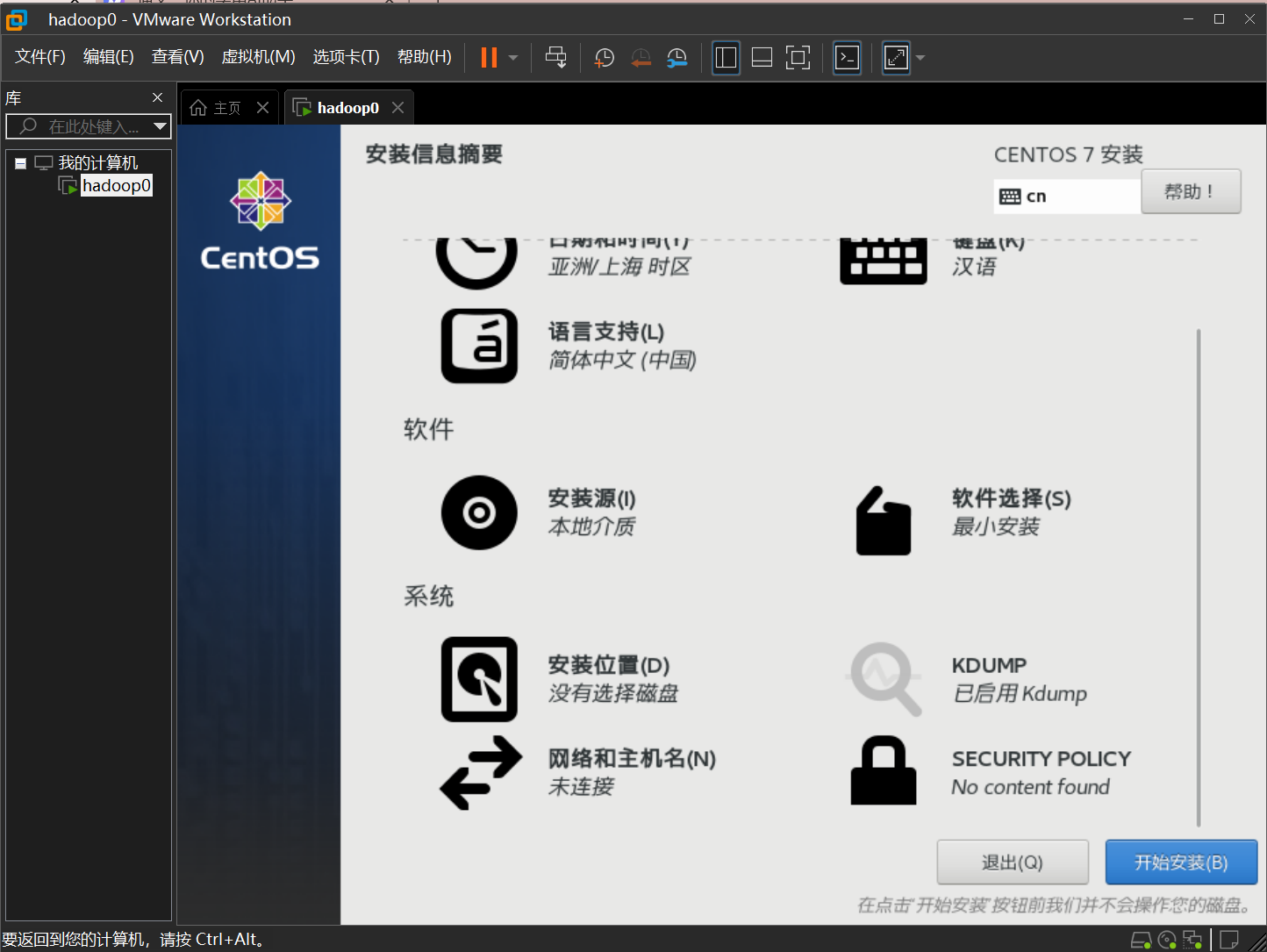
Task: Click the hard disk status bar icon
Action: (1141, 941)
